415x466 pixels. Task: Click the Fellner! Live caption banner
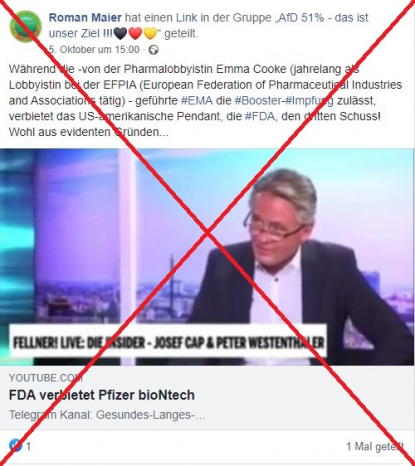[x=168, y=342]
